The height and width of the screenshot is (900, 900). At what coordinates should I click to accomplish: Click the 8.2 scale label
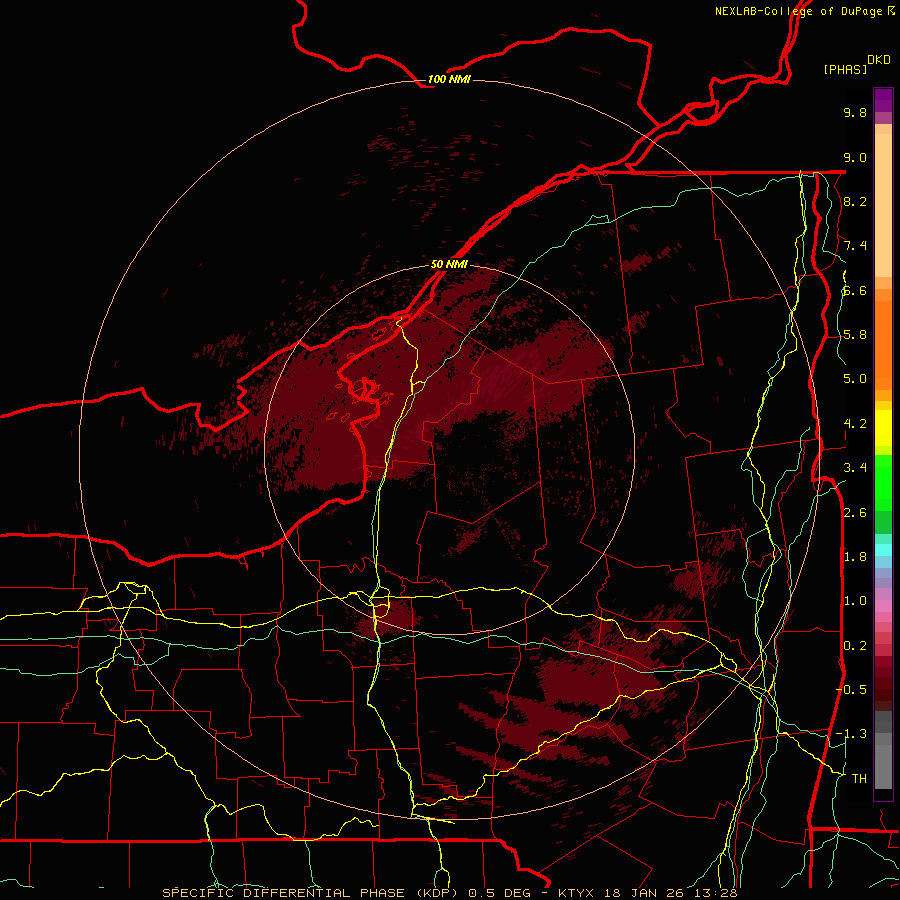click(x=855, y=201)
